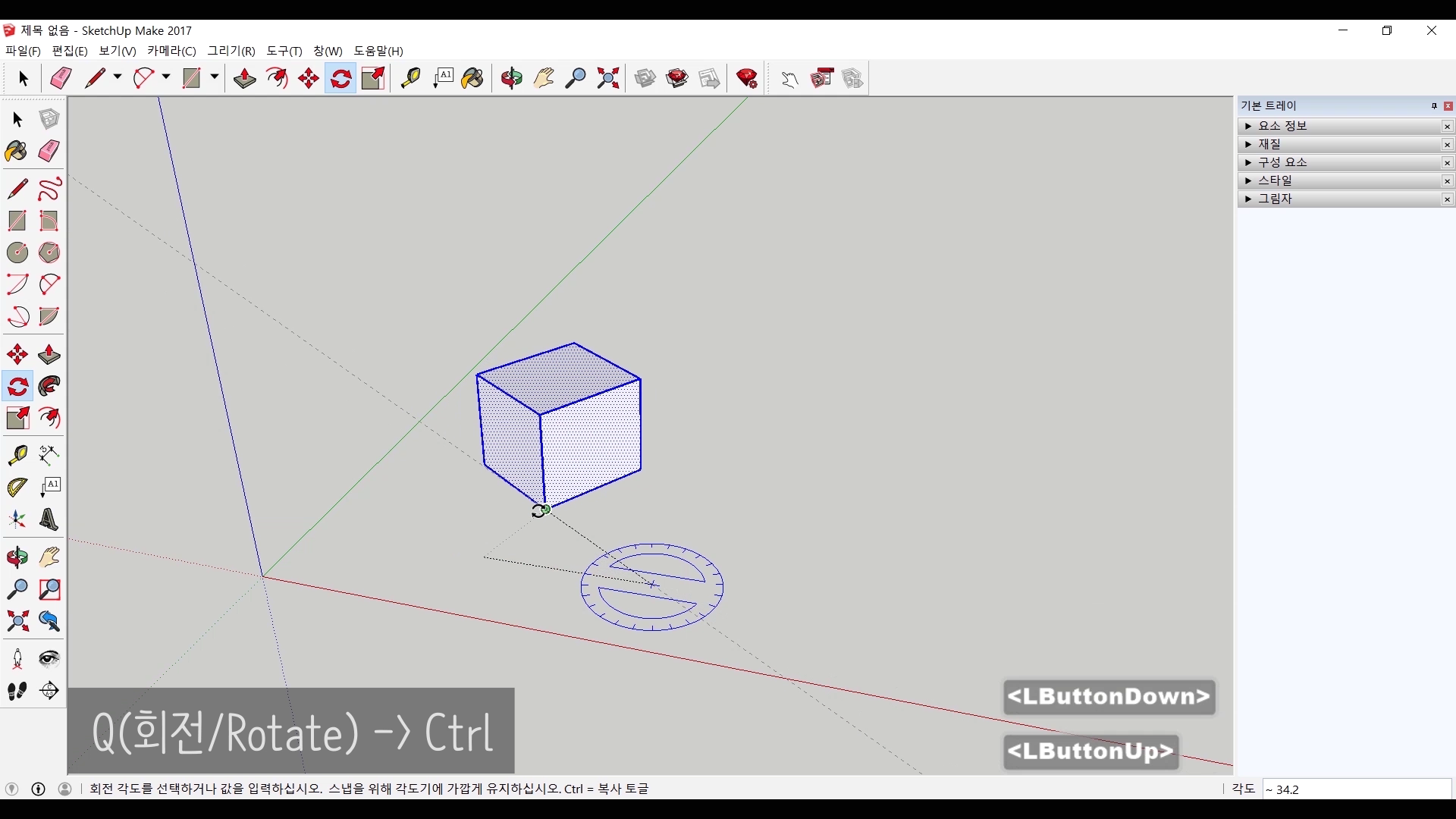Image resolution: width=1456 pixels, height=819 pixels.
Task: Open the 카메라(C) menu
Action: point(171,51)
